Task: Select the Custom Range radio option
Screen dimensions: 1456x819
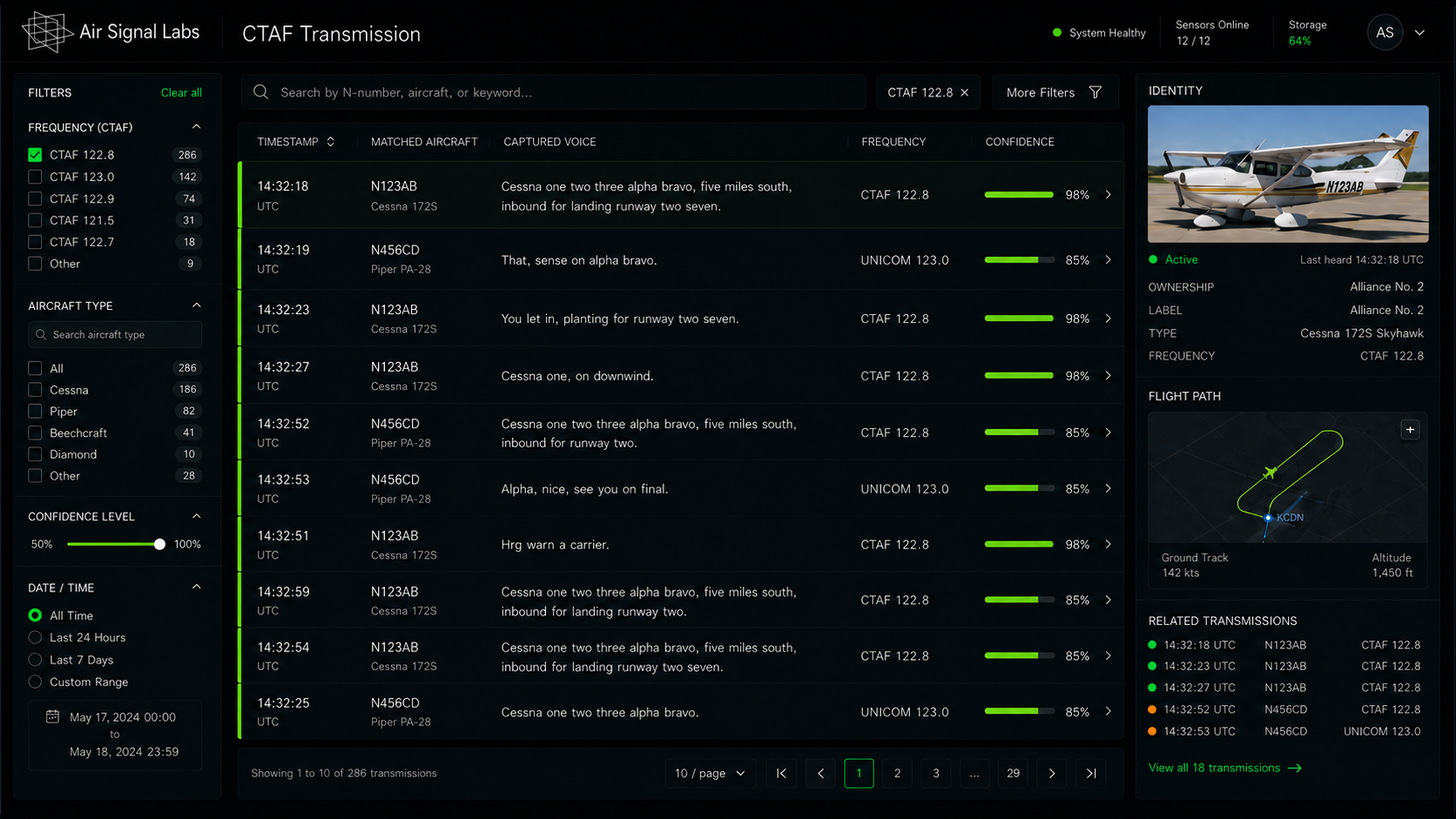Action: 35,681
